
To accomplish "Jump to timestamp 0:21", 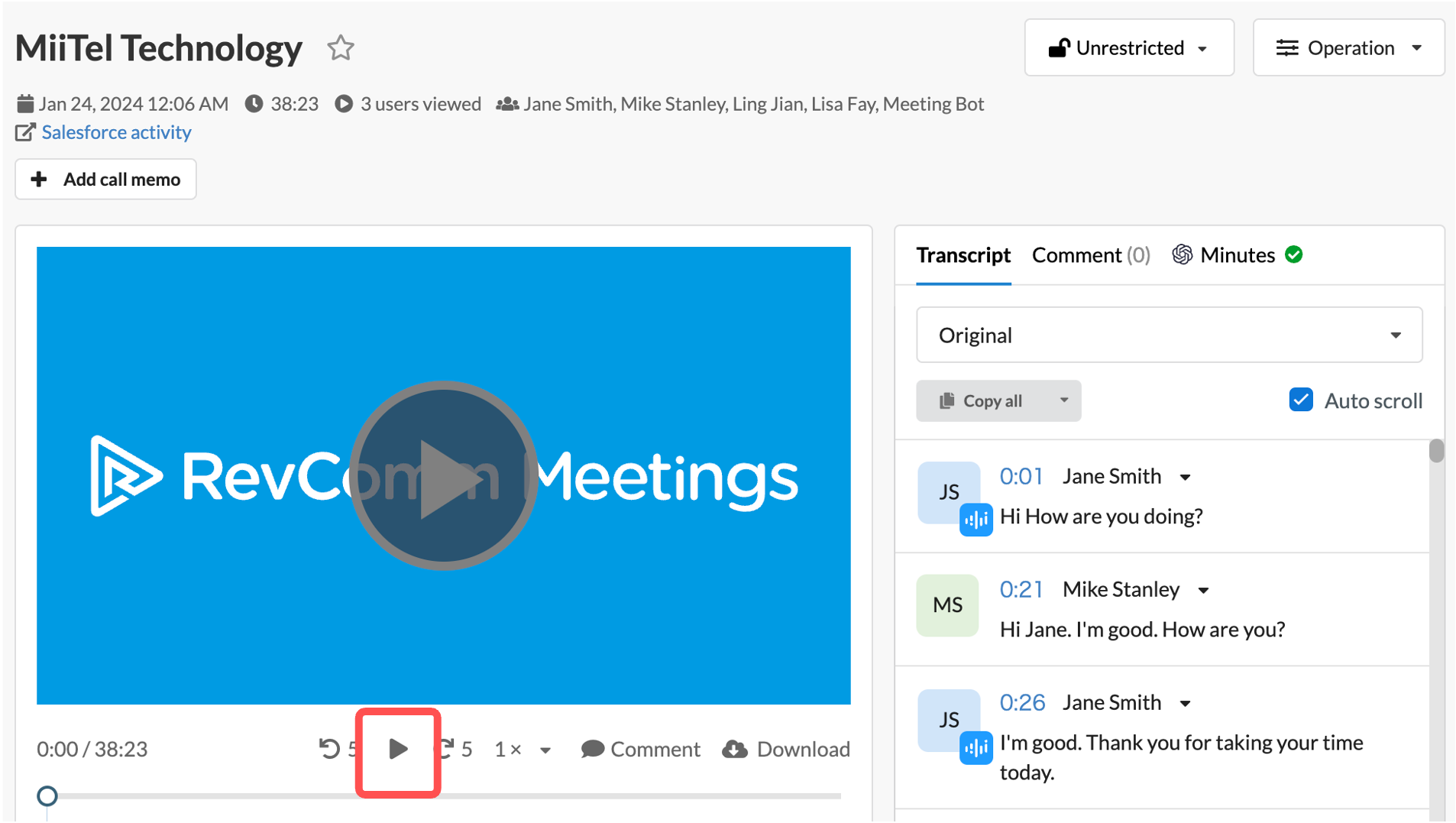I will coord(1021,590).
